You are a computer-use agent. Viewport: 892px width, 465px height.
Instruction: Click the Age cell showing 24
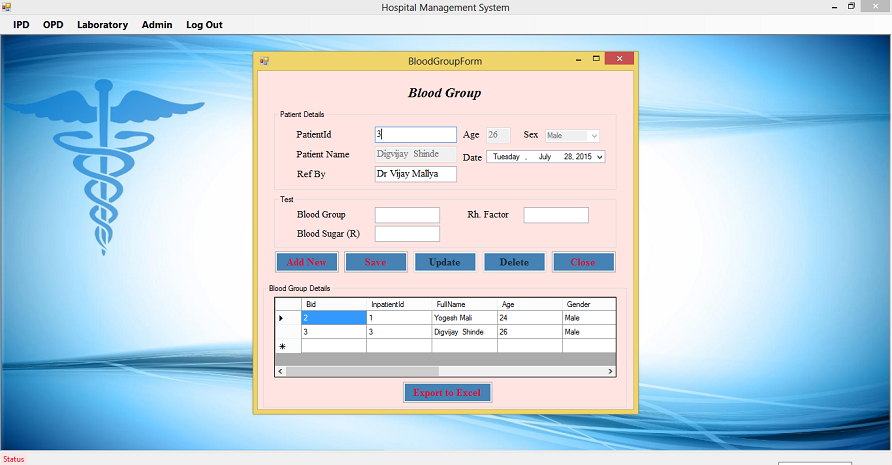click(x=530, y=318)
